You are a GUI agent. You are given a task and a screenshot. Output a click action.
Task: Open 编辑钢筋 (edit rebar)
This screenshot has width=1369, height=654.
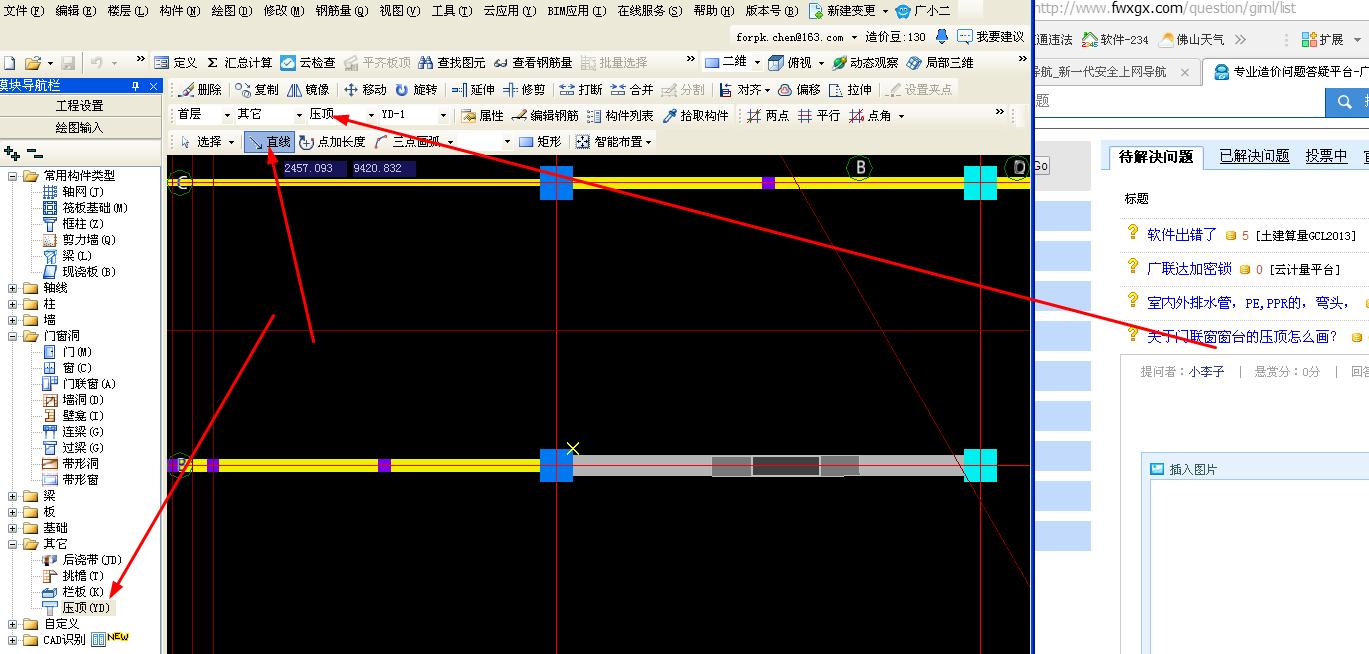pos(545,116)
